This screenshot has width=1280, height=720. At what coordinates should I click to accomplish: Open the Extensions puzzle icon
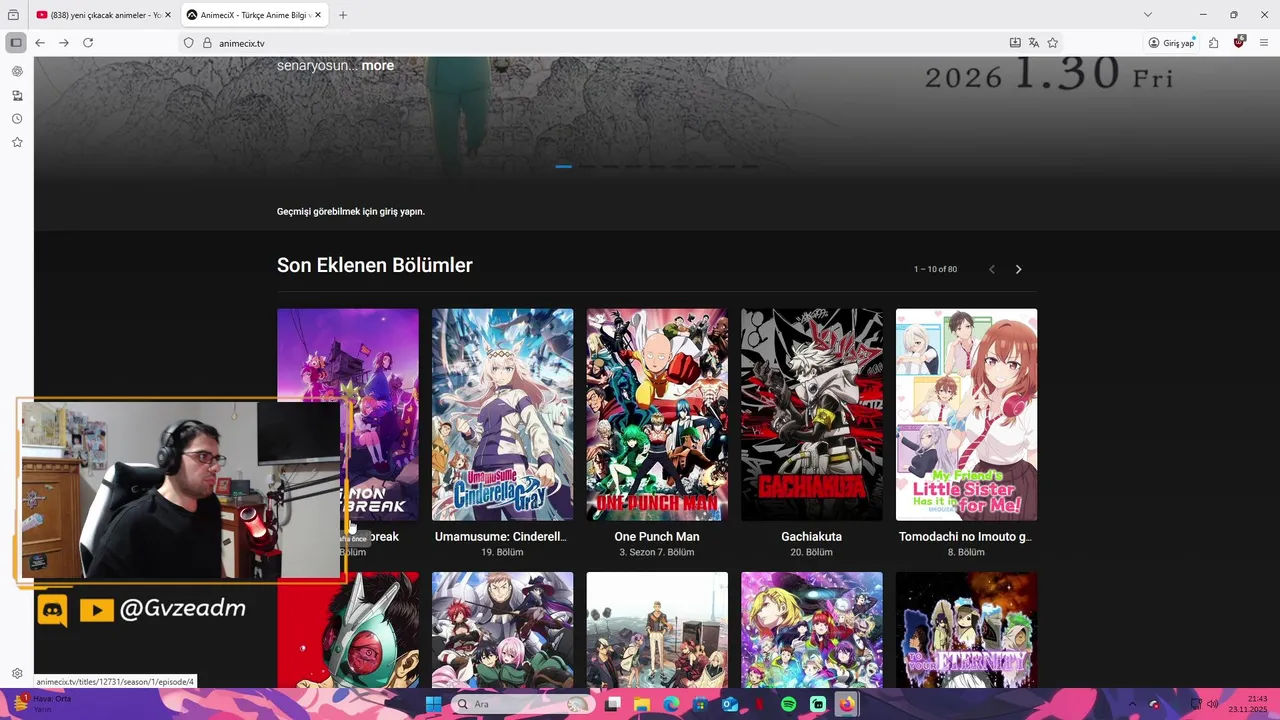1213,43
